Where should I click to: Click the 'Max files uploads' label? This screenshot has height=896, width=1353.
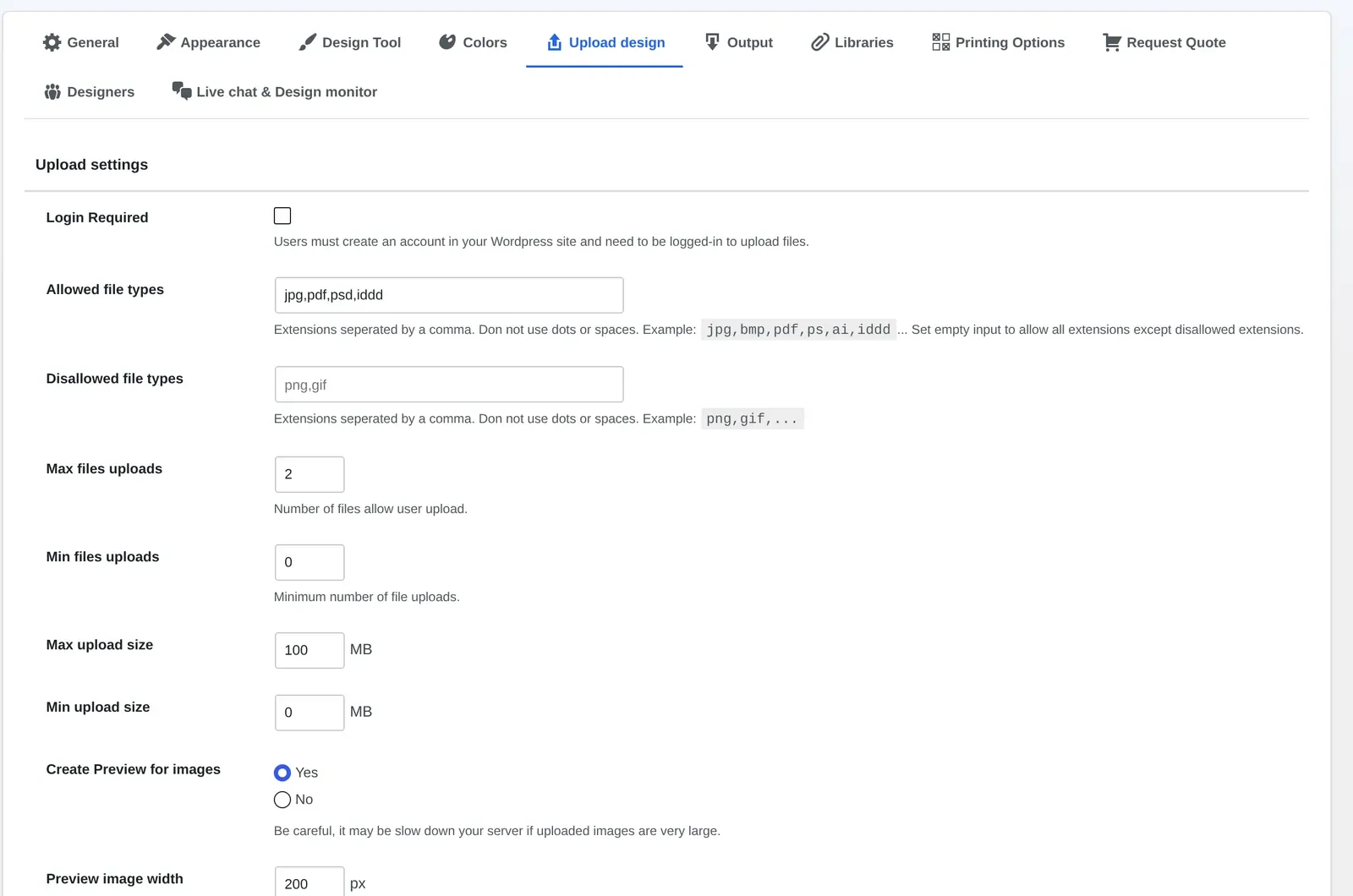coord(104,469)
